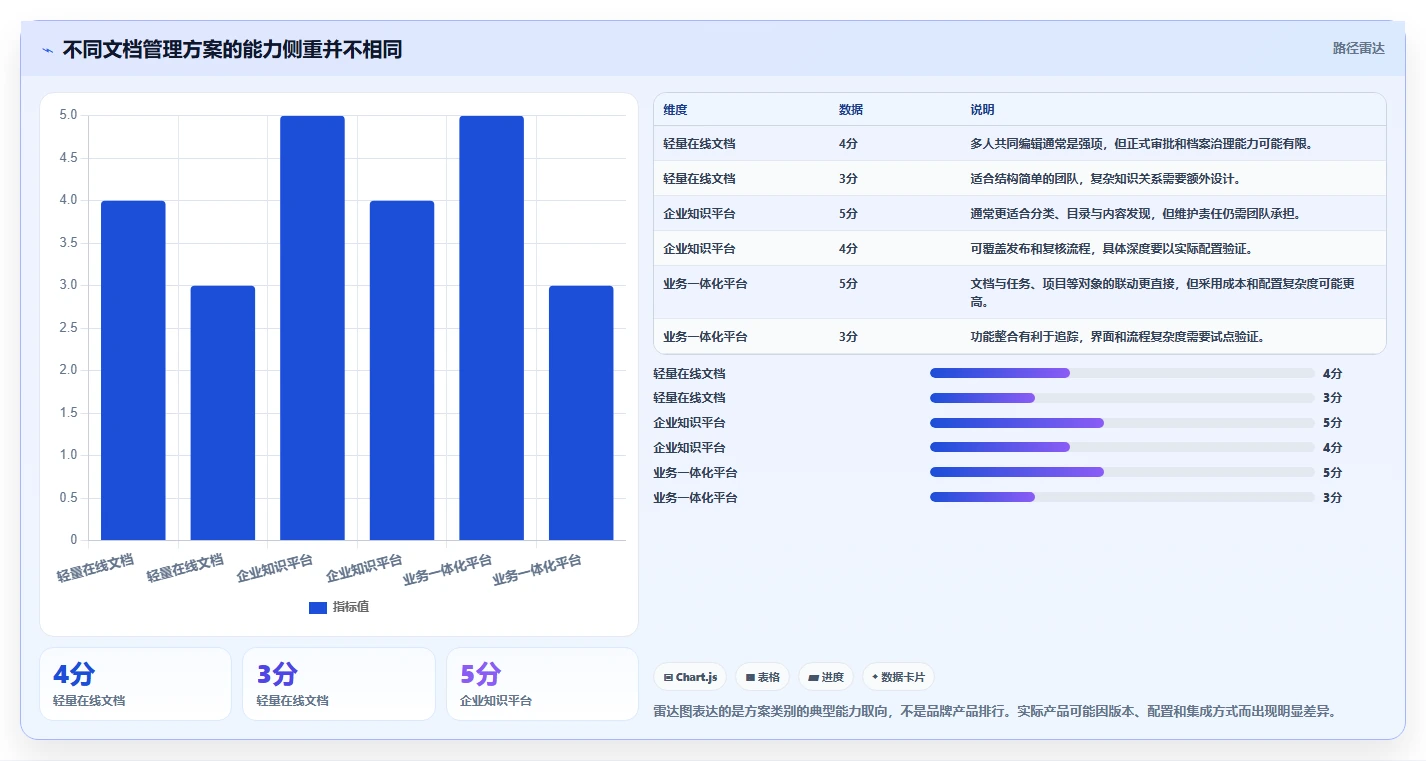Click 3分 in the table's last 业务一体化平台 row

point(848,337)
